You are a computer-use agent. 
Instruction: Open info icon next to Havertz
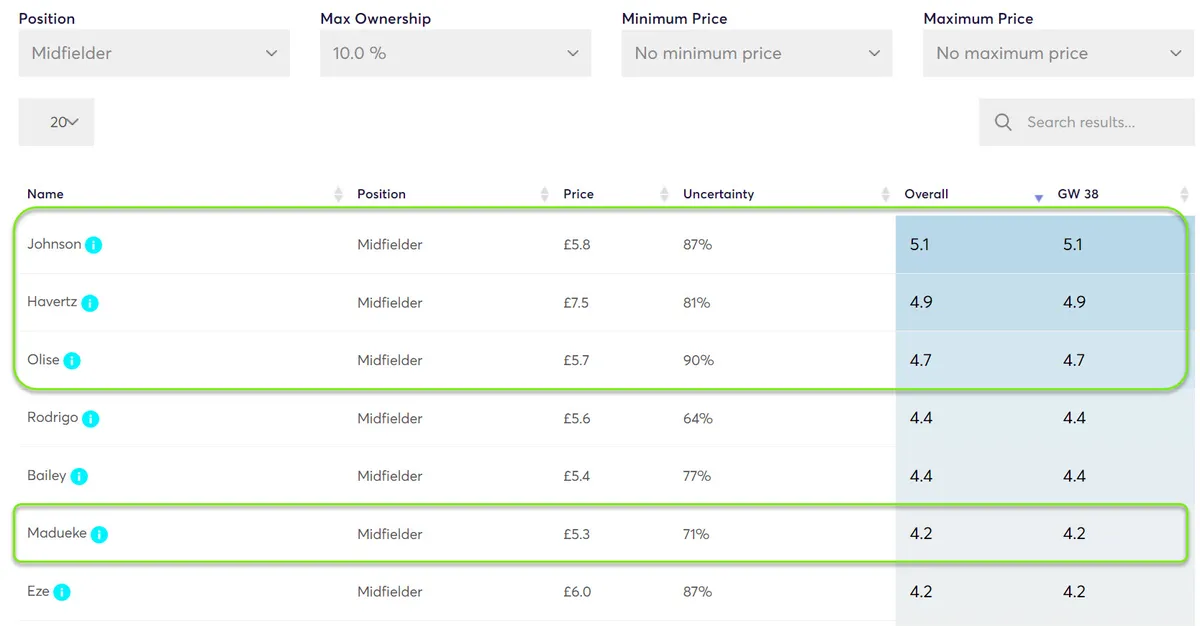click(x=90, y=303)
